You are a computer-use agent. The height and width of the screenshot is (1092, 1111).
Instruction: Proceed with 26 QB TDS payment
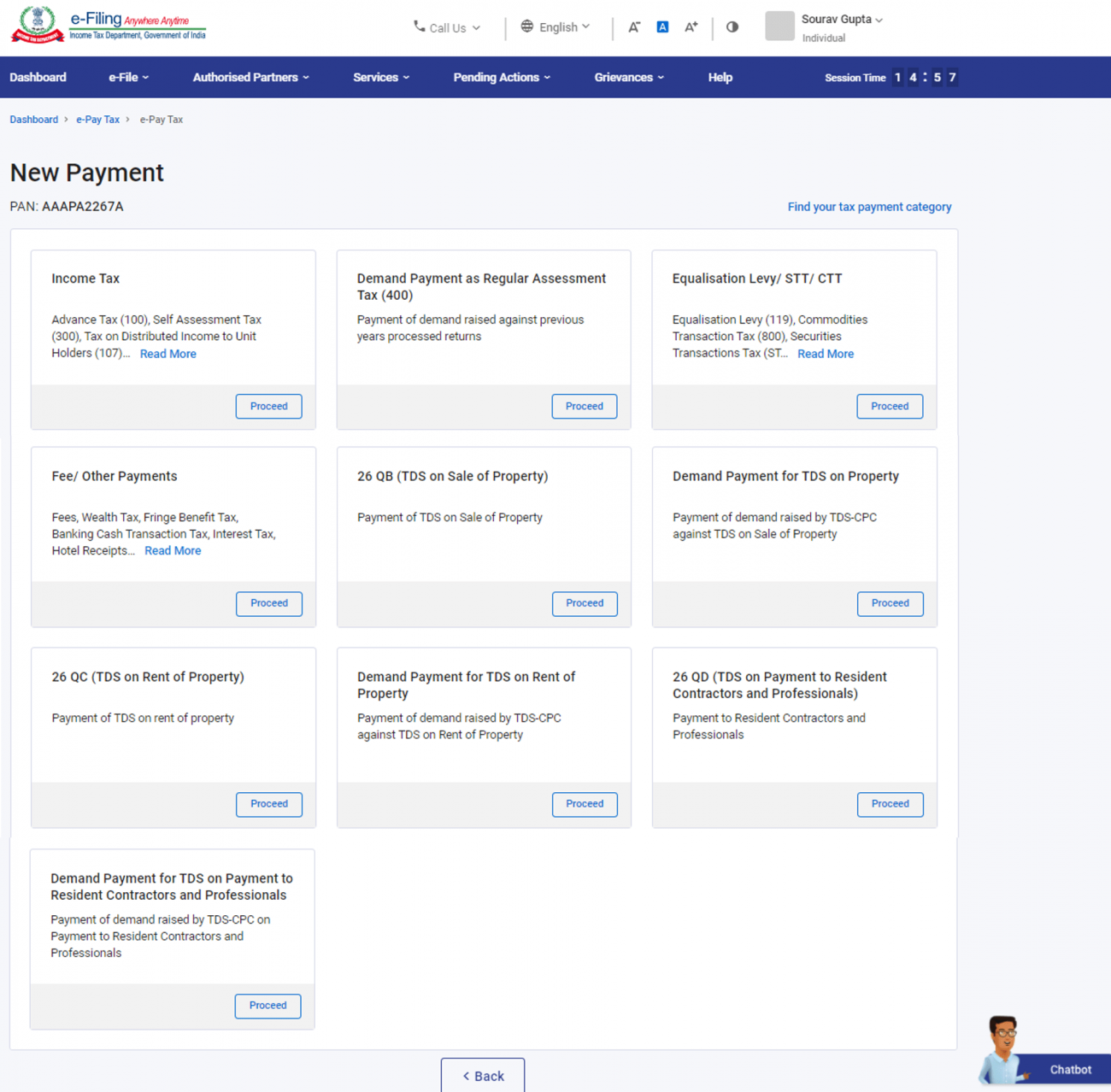coord(584,603)
